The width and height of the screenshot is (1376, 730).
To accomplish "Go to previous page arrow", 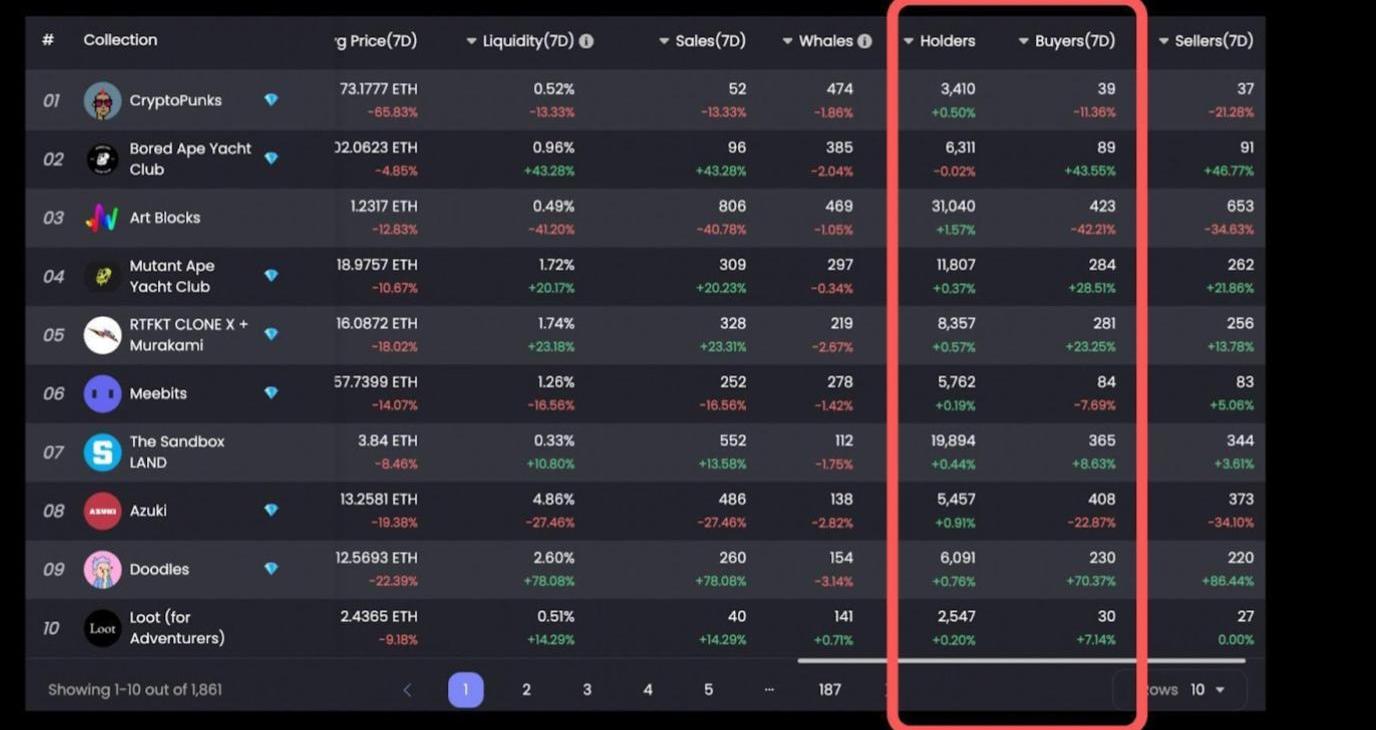I will tap(407, 690).
